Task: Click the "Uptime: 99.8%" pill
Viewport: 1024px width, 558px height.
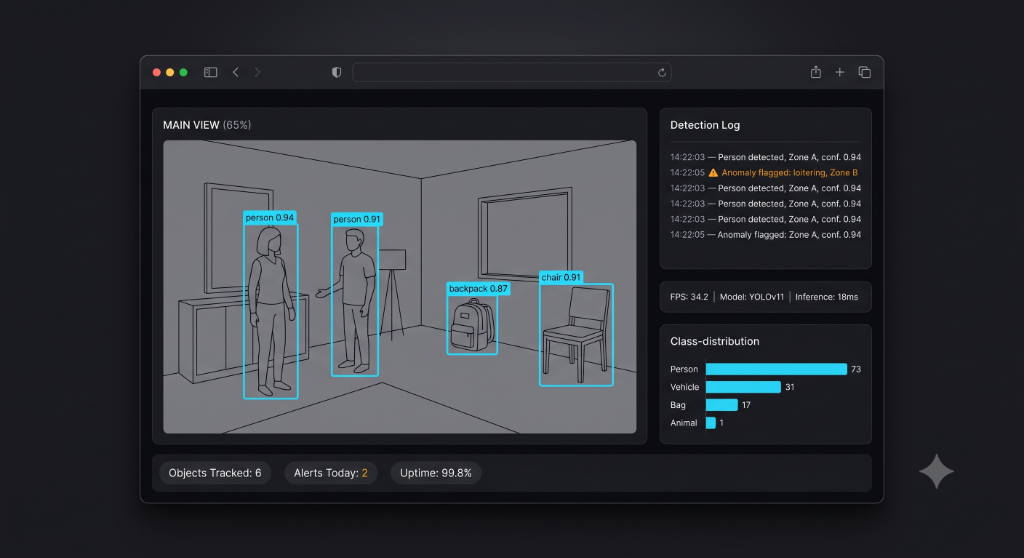Action: click(436, 473)
